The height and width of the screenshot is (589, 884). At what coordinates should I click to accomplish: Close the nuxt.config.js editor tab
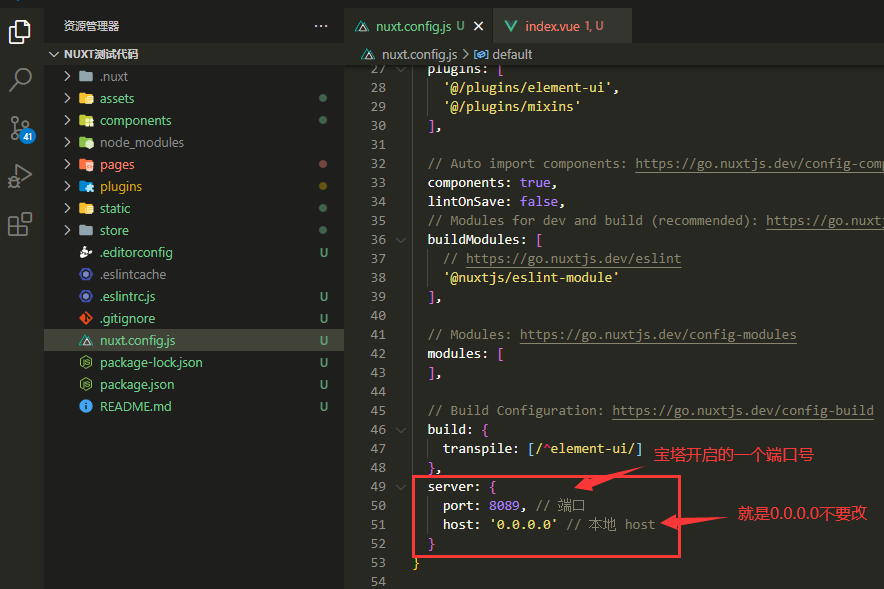[478, 26]
